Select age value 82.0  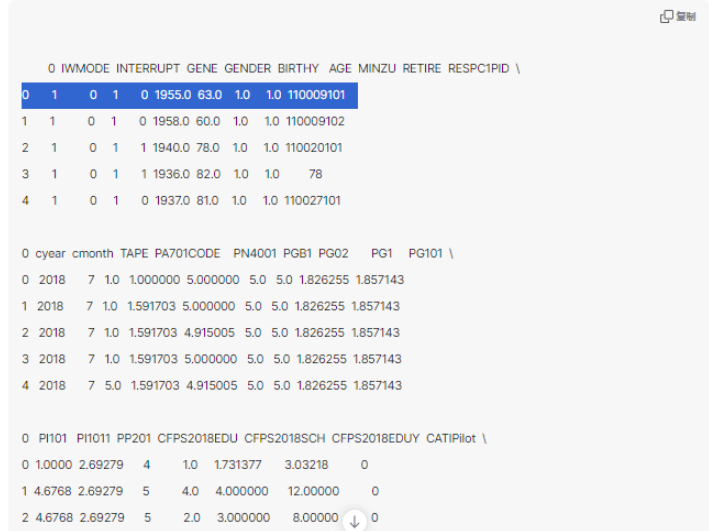208,174
